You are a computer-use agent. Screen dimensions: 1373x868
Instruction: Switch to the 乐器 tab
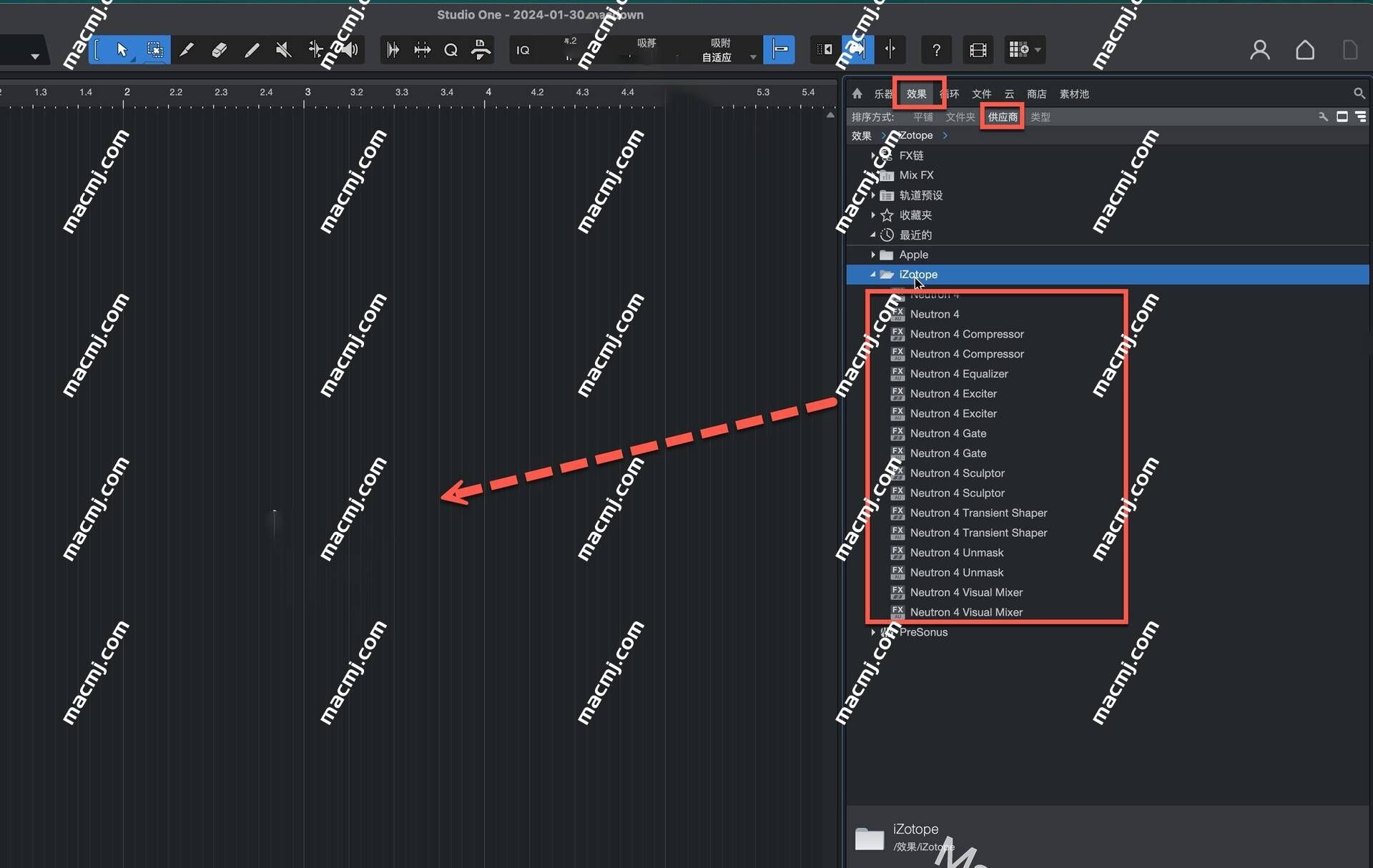pos(883,94)
